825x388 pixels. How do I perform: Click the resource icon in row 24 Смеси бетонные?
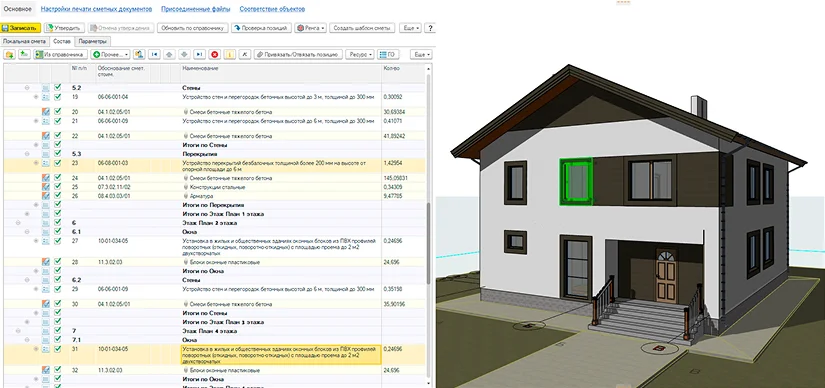pyautogui.click(x=46, y=178)
